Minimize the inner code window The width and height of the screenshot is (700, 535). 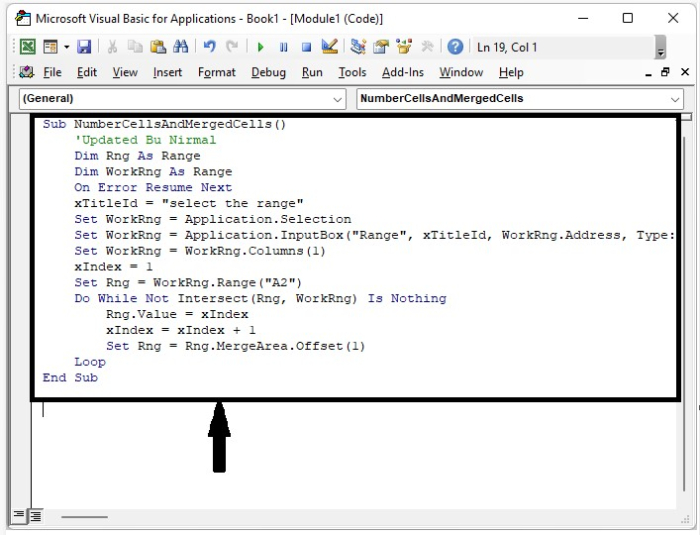(x=648, y=73)
